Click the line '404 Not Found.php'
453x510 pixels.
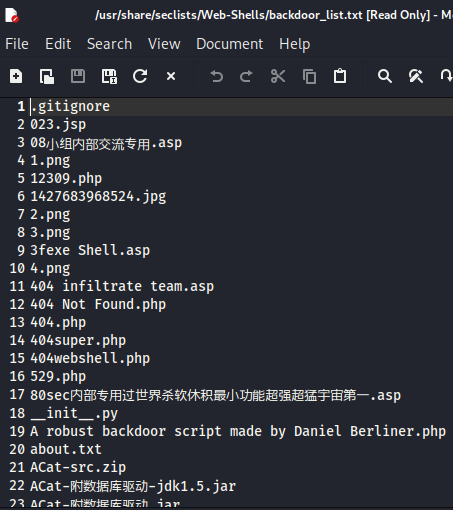(98, 305)
